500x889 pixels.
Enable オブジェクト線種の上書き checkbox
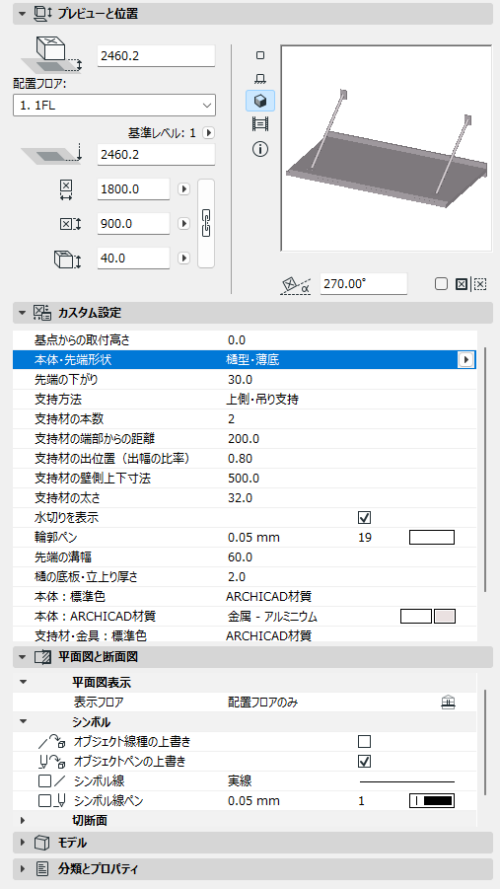(x=365, y=742)
